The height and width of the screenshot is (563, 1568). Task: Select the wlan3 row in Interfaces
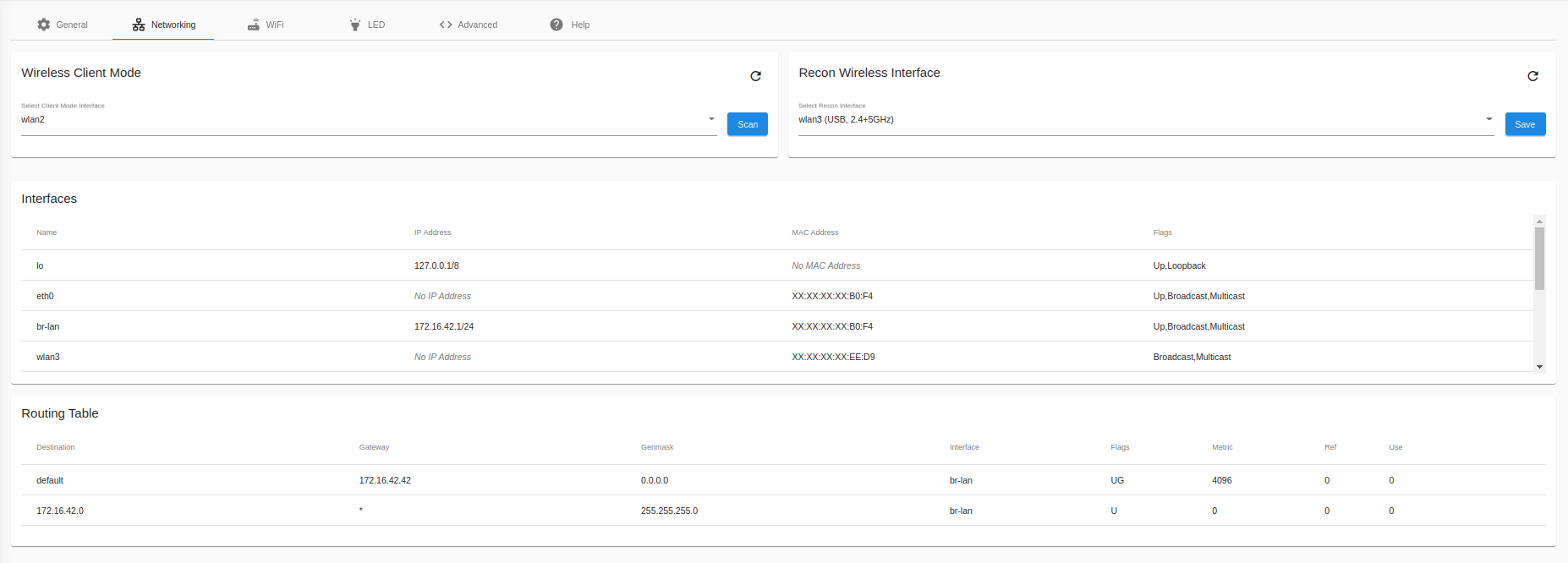[776, 357]
